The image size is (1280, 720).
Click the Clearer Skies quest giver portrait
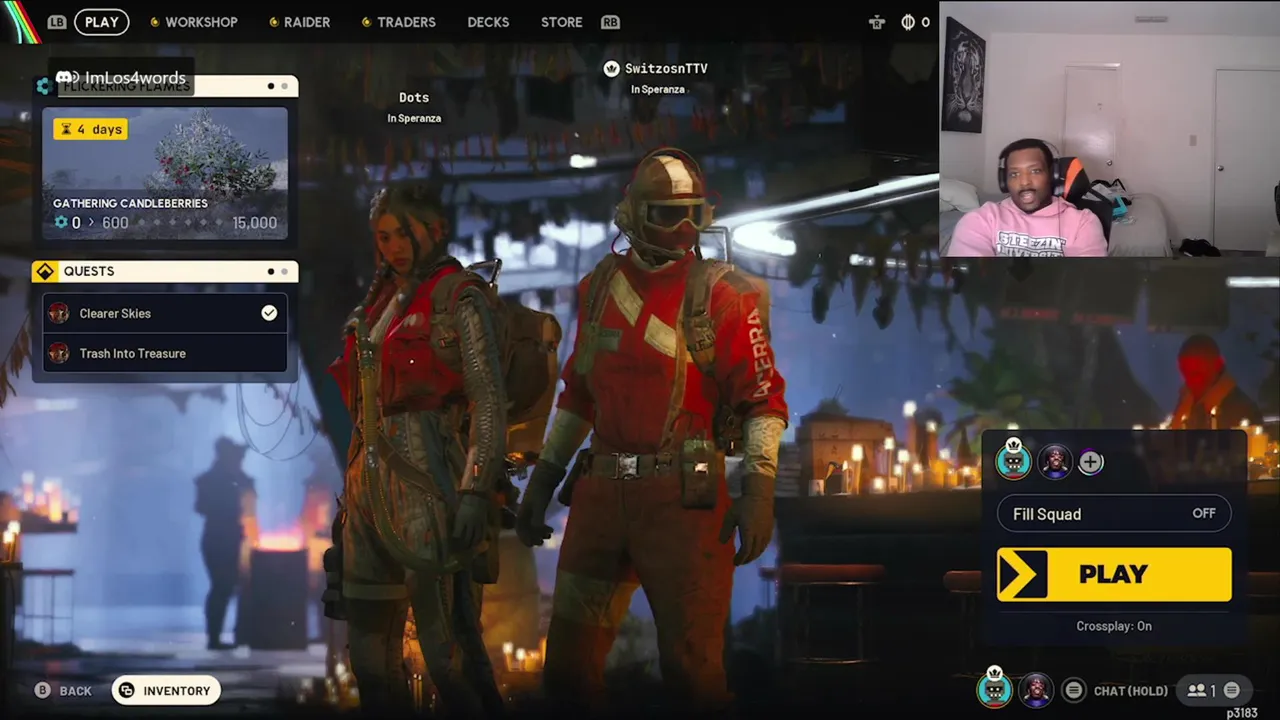(x=59, y=313)
